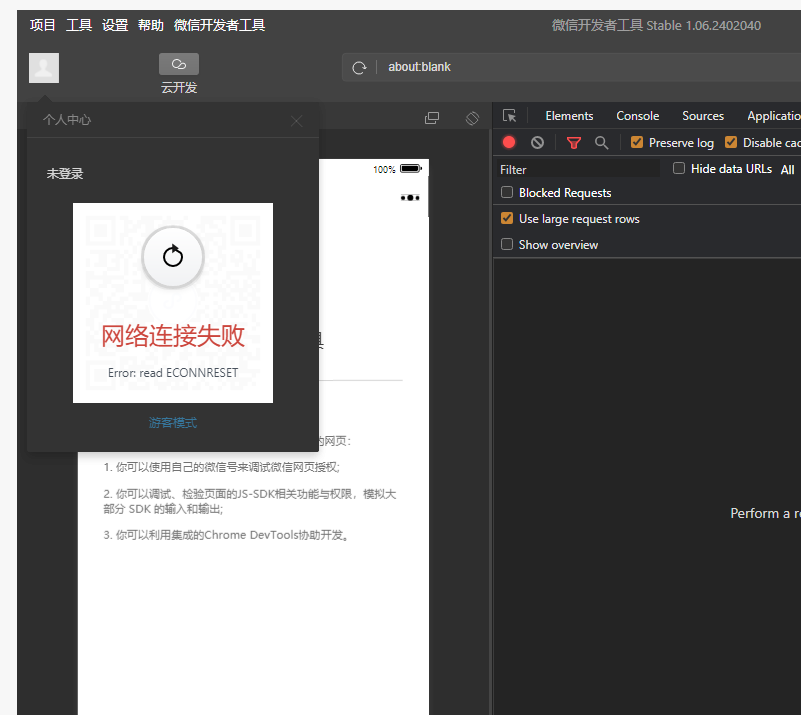The width and height of the screenshot is (801, 715).
Task: Close the 个人中心 panel
Action: 296,121
